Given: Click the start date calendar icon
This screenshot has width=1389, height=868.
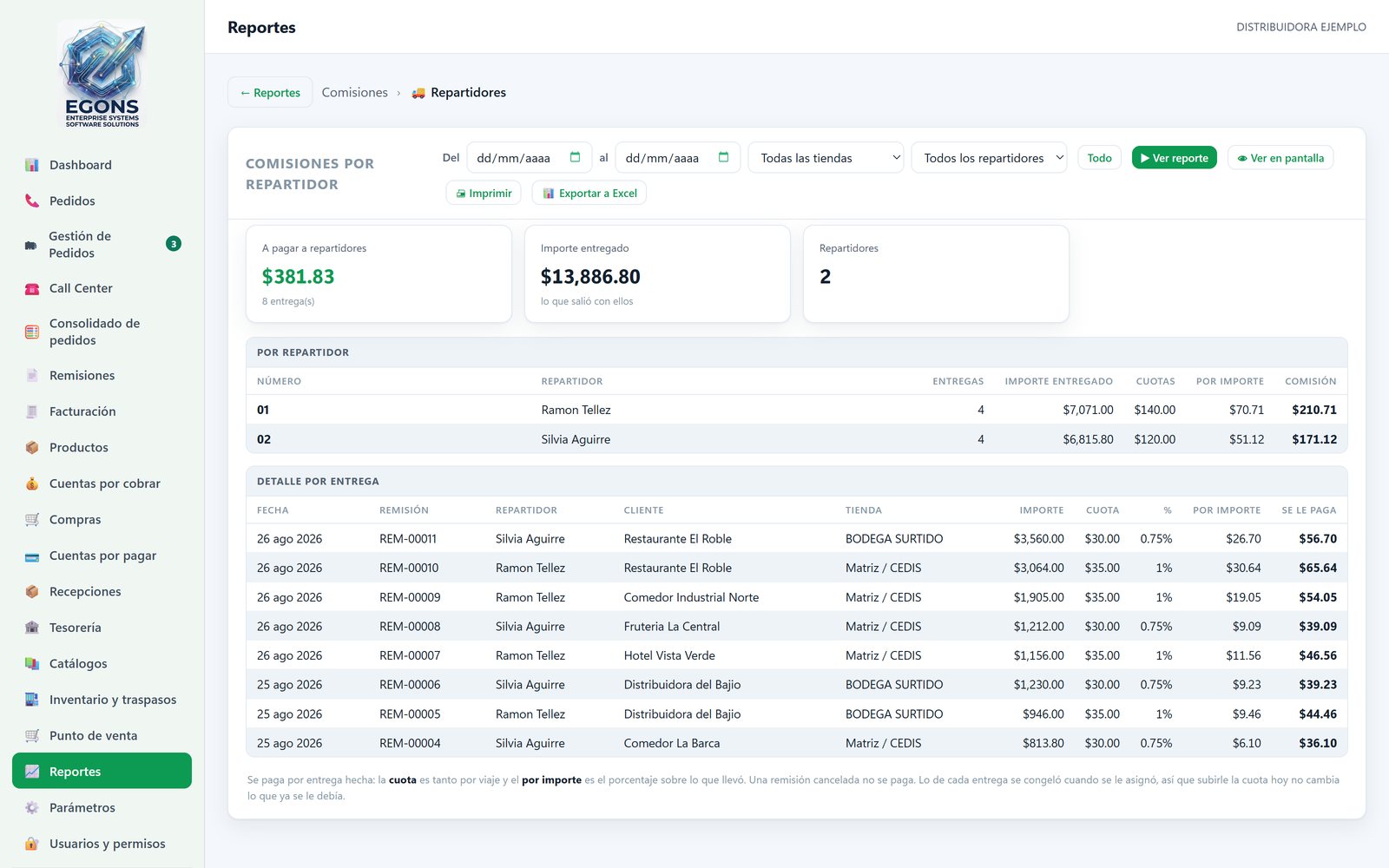Looking at the screenshot, I should pos(575,157).
